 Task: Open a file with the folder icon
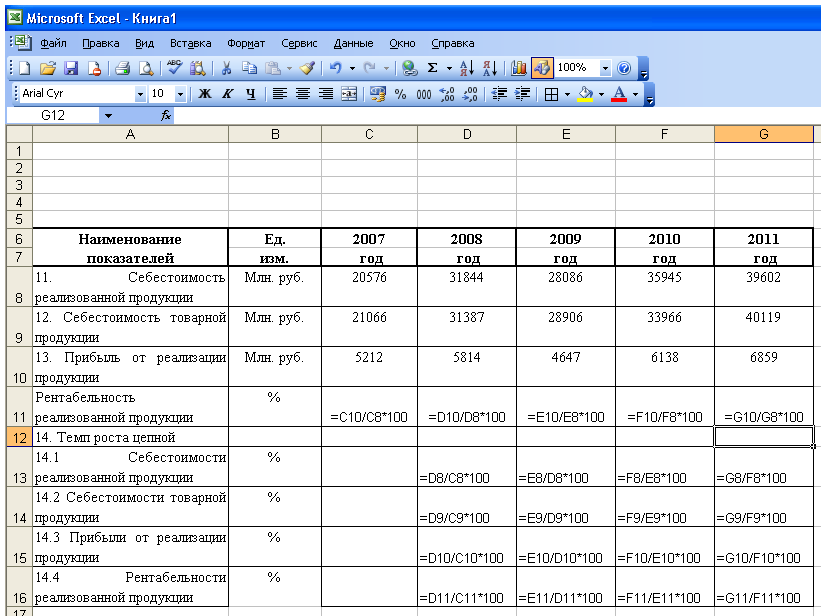coord(48,68)
